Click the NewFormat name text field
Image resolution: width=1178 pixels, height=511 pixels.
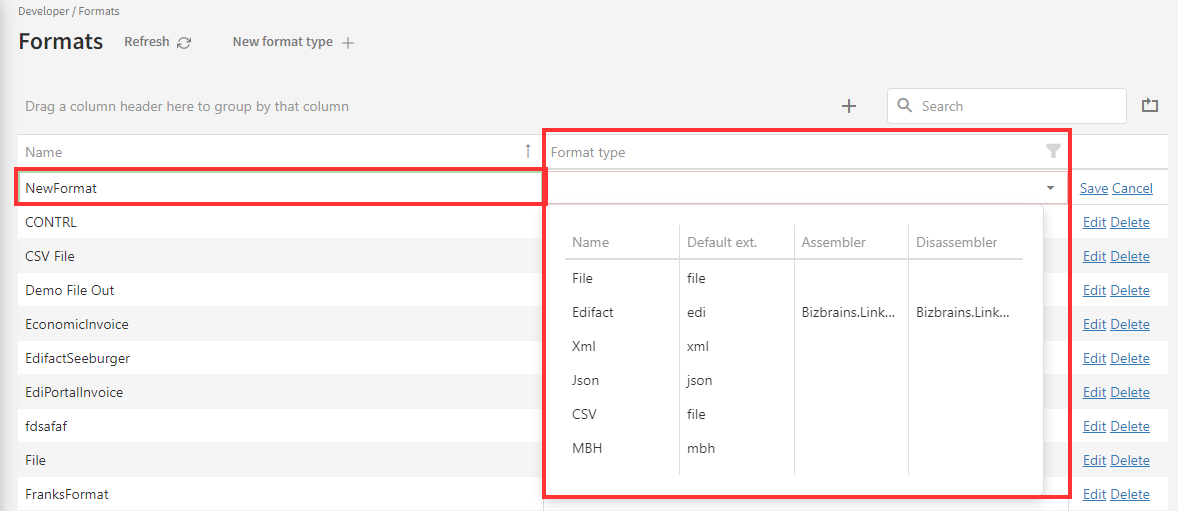[280, 188]
